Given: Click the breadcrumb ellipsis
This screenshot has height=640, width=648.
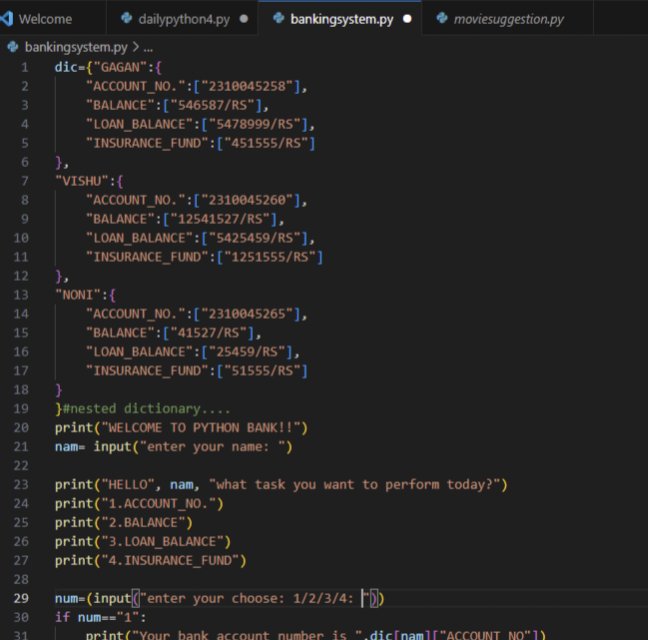Looking at the screenshot, I should pos(148,48).
